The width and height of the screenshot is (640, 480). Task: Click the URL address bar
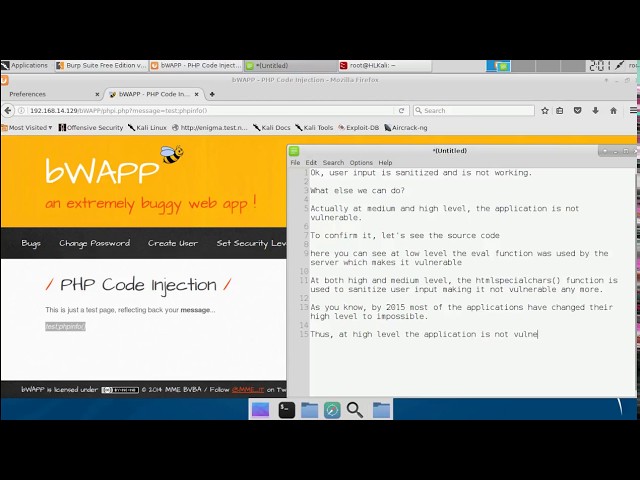210,111
